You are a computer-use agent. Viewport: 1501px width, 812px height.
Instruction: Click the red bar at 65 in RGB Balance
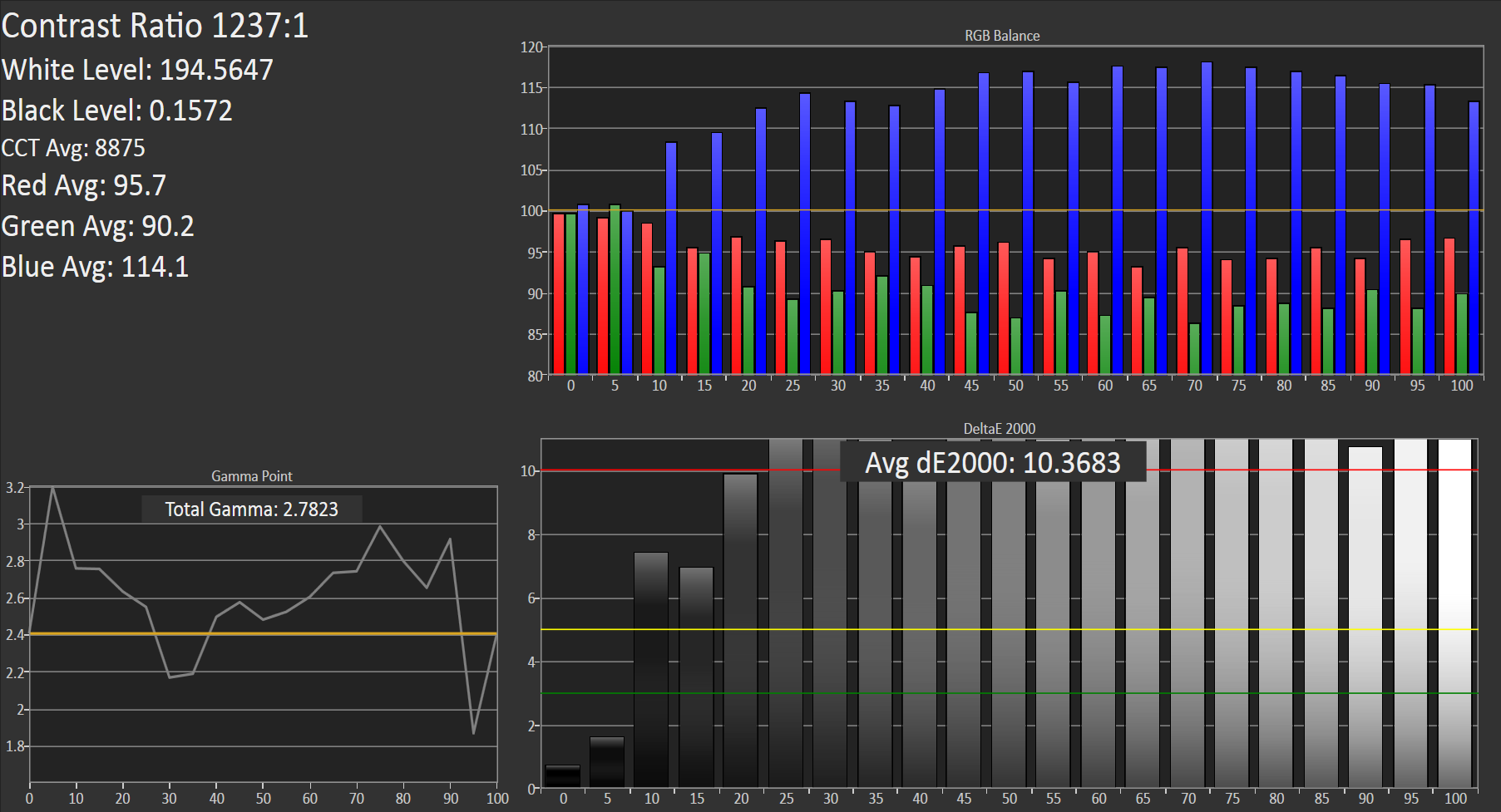point(1137,320)
